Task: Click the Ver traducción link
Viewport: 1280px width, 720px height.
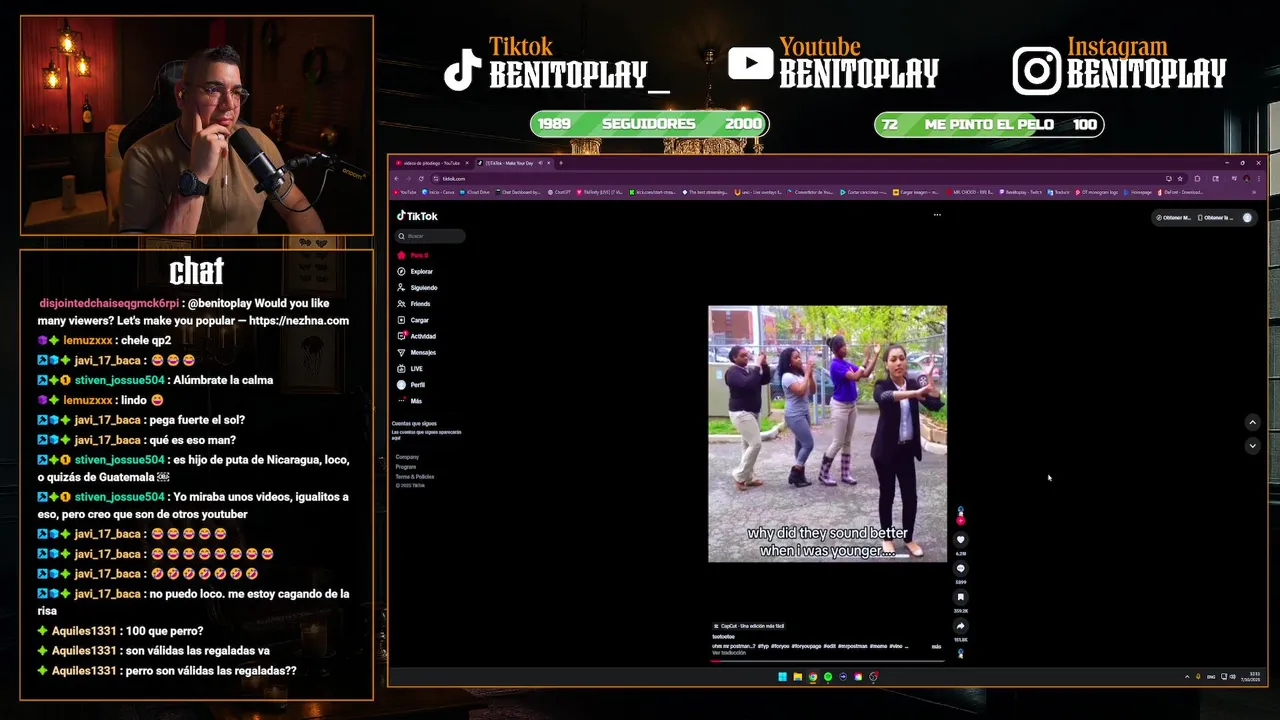Action: coord(729,653)
